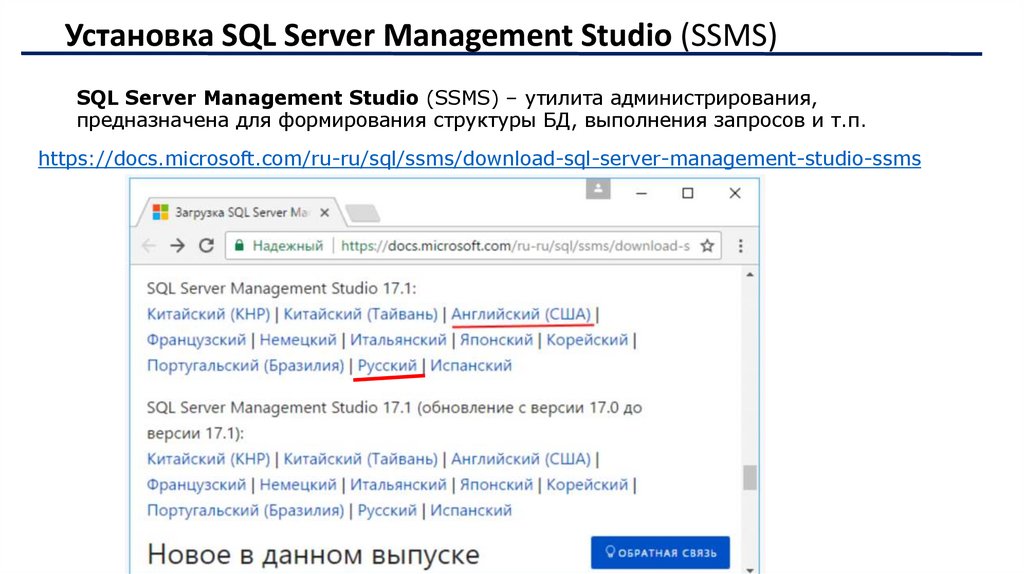Close the Chrome window

pyautogui.click(x=735, y=193)
